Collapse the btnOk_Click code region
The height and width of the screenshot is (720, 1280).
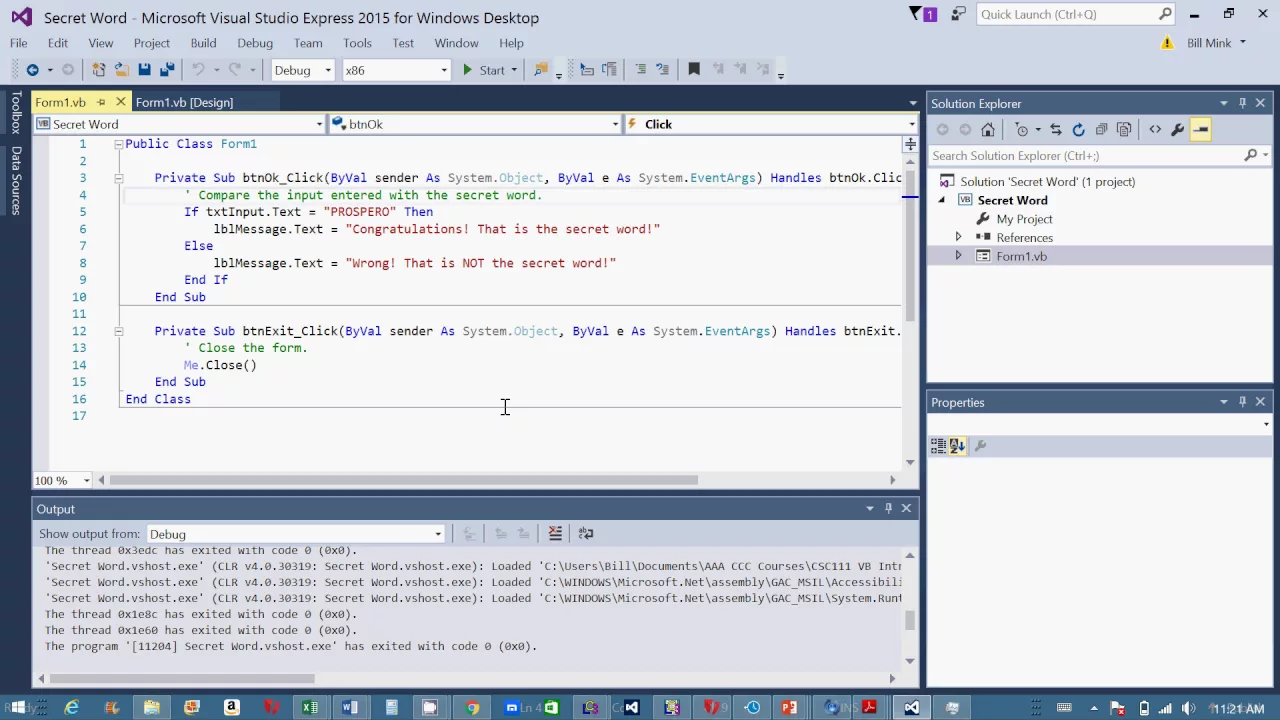coord(118,178)
